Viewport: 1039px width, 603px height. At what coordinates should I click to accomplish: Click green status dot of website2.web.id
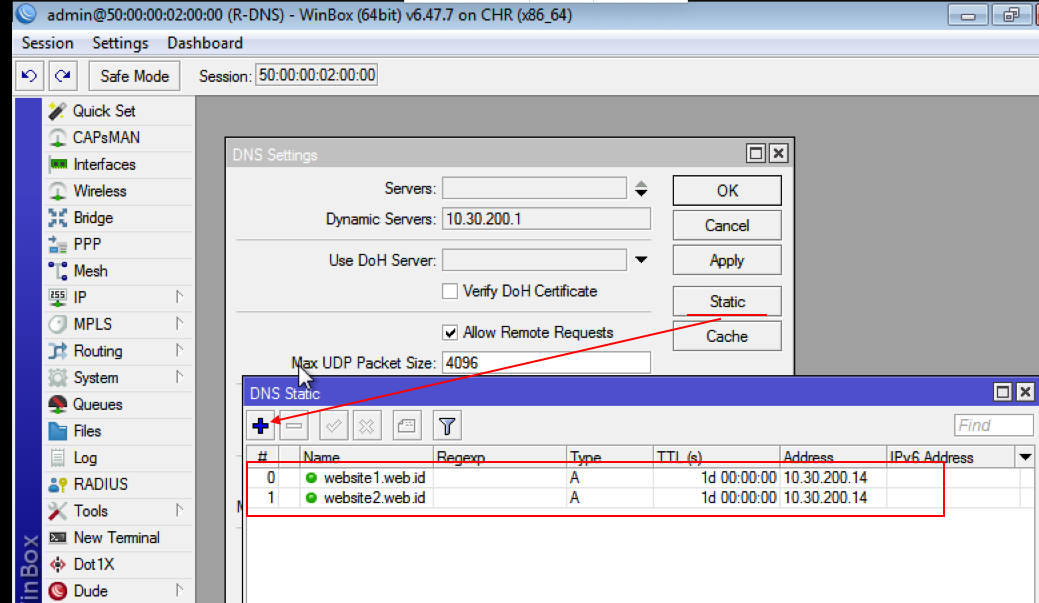point(311,498)
